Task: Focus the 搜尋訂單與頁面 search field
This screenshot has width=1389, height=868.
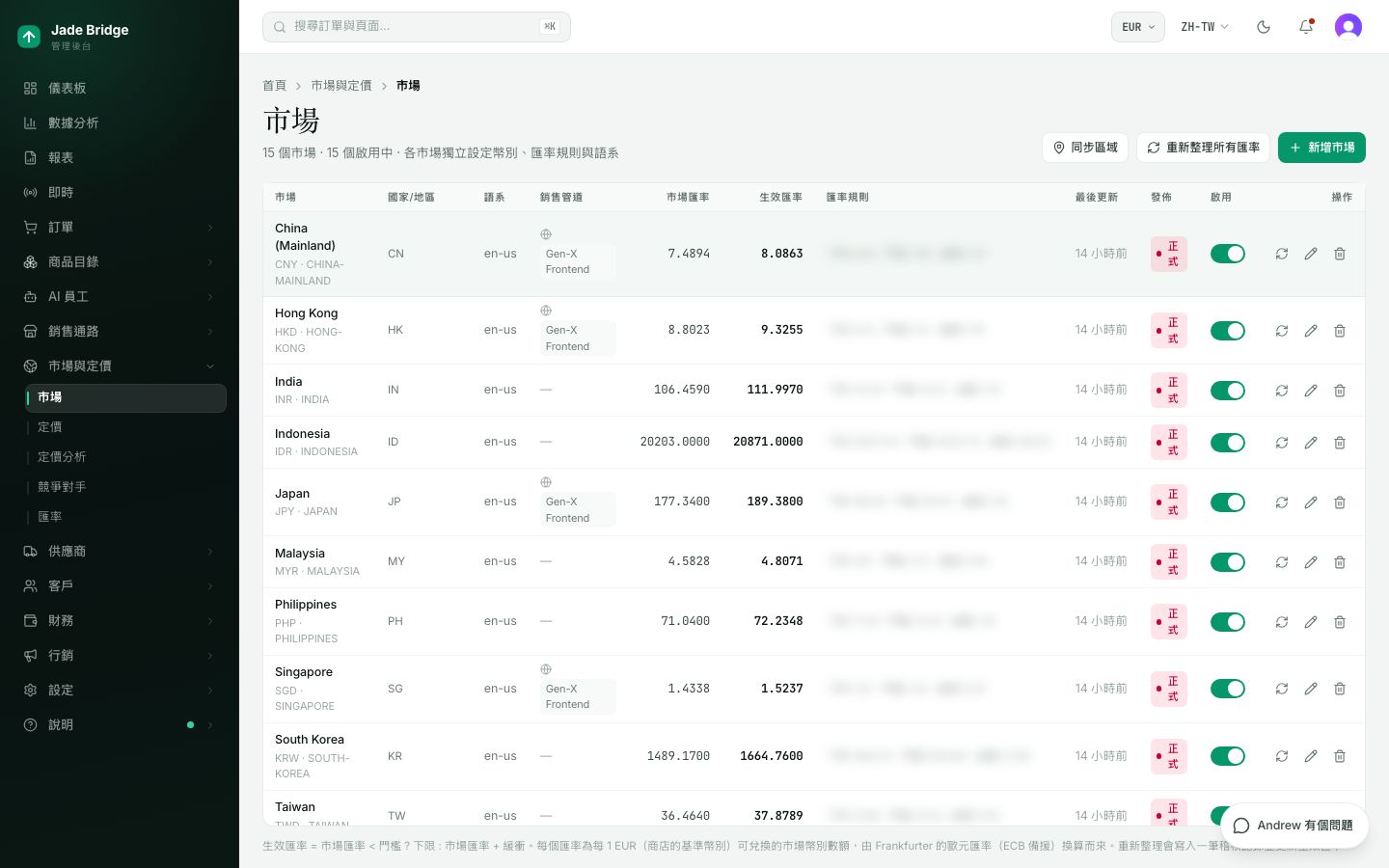Action: [417, 27]
